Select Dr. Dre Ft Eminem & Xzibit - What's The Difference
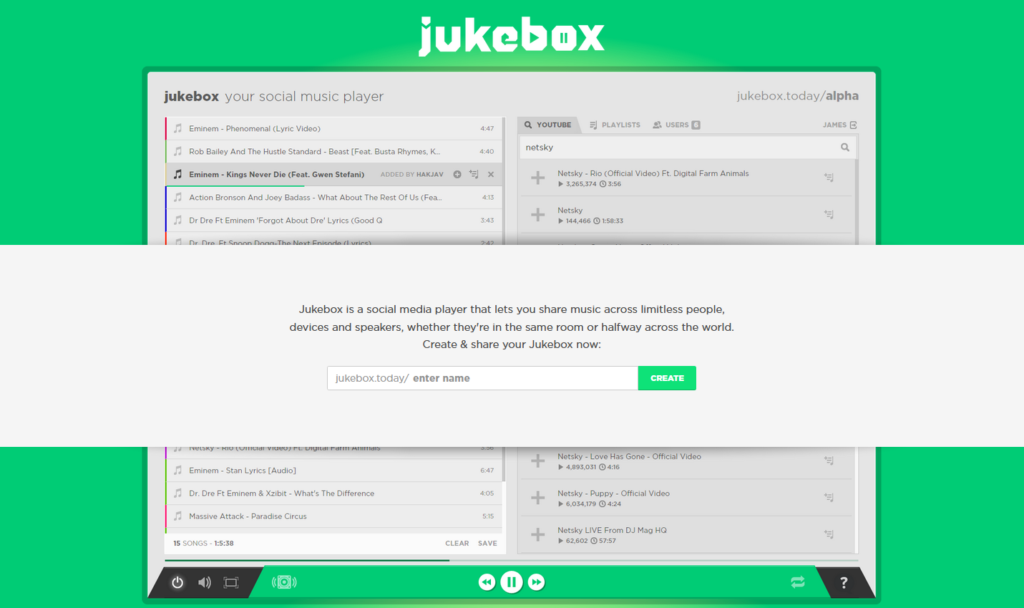Viewport: 1024px width, 608px height. point(334,493)
